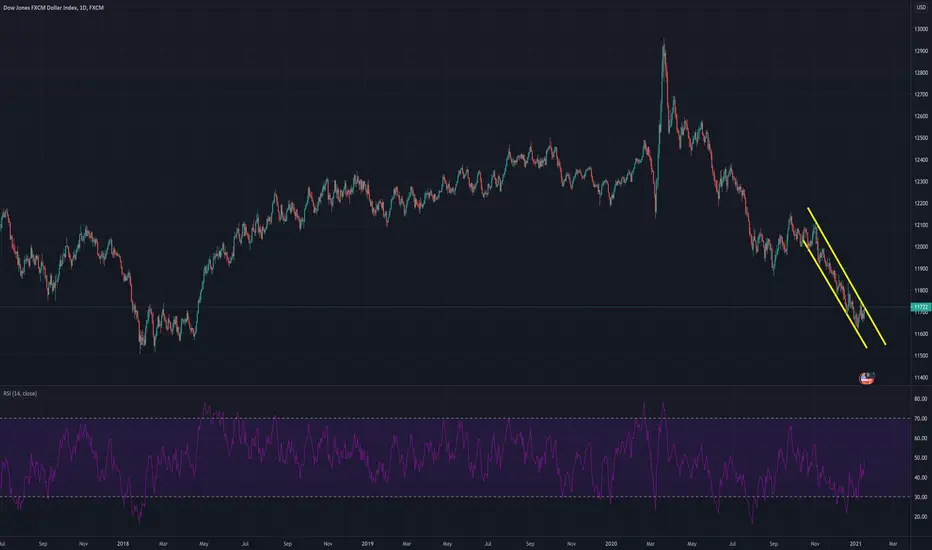Click the 11800 price axis label
The image size is (932, 550).
[921, 291]
